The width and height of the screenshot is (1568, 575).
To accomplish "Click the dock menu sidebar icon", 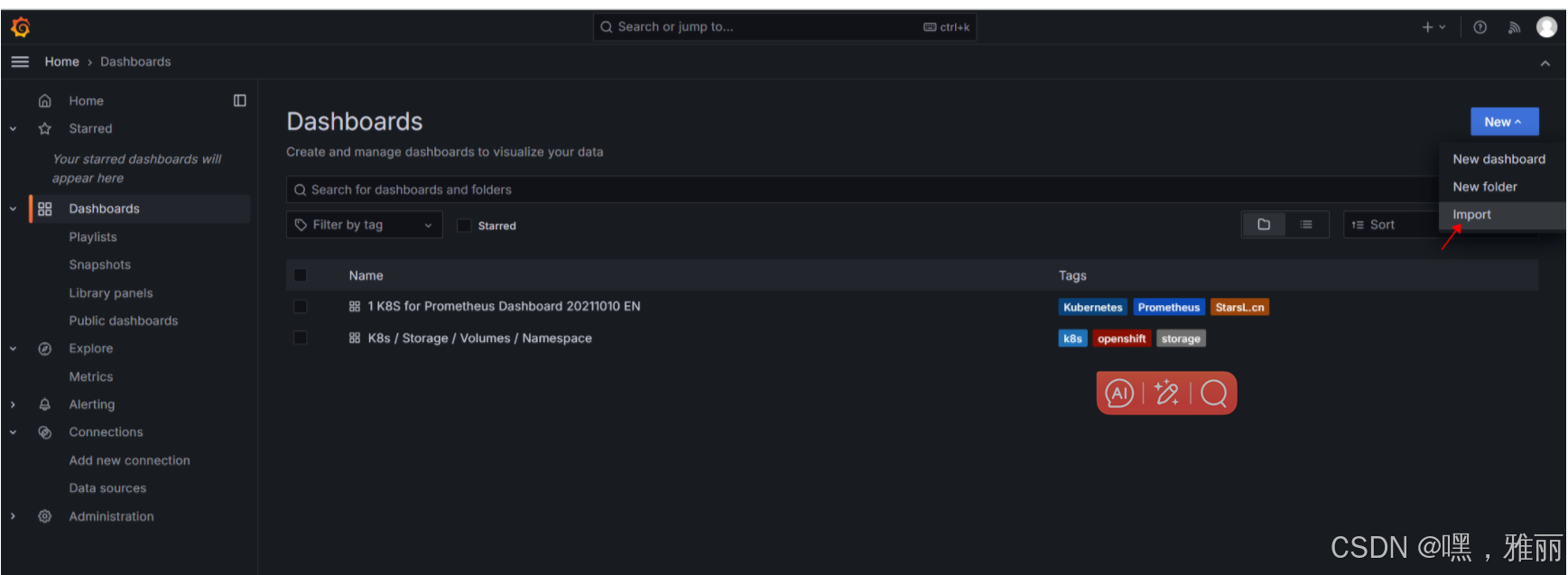I will 240,100.
